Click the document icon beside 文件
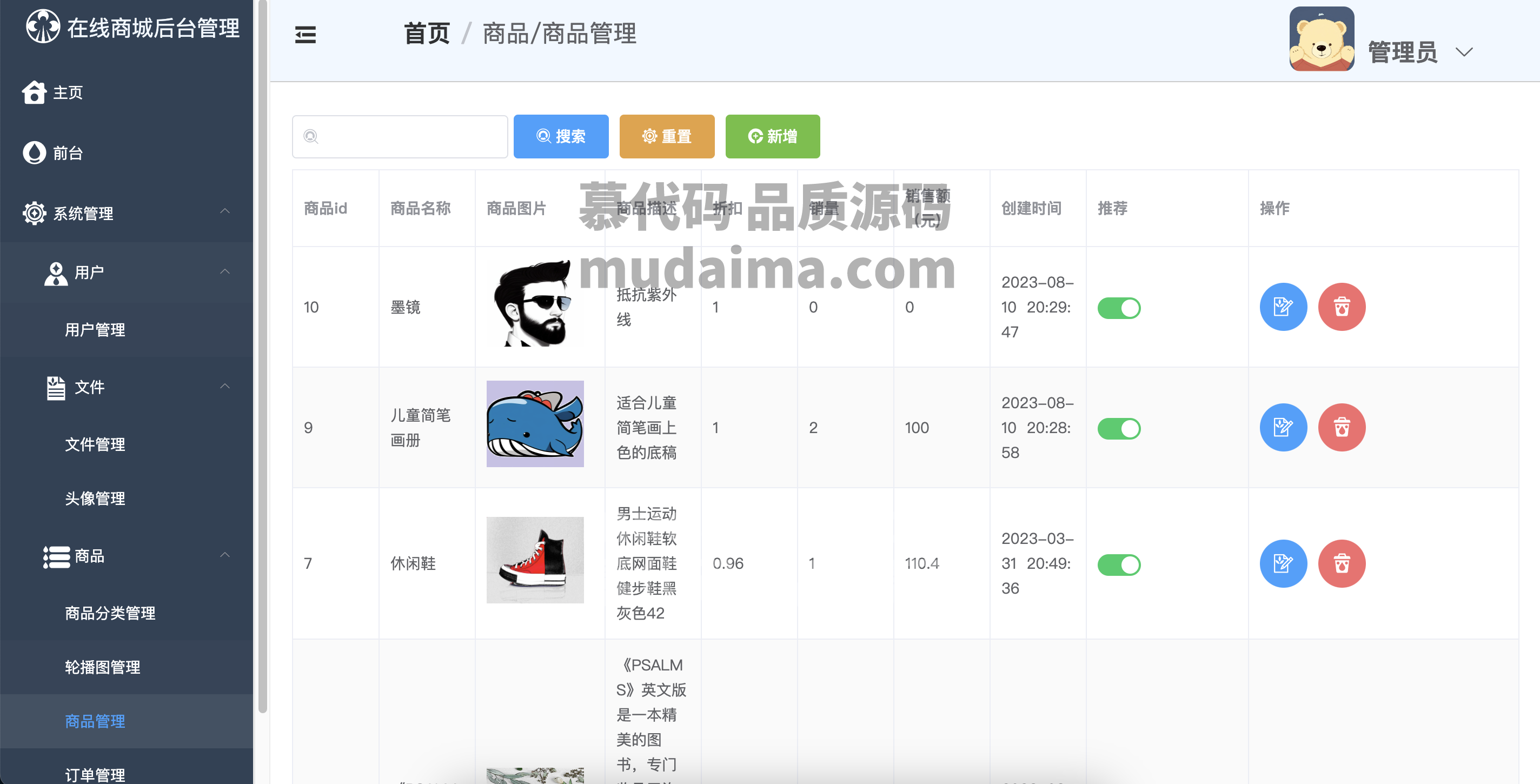Viewport: 1540px width, 784px height. point(56,387)
